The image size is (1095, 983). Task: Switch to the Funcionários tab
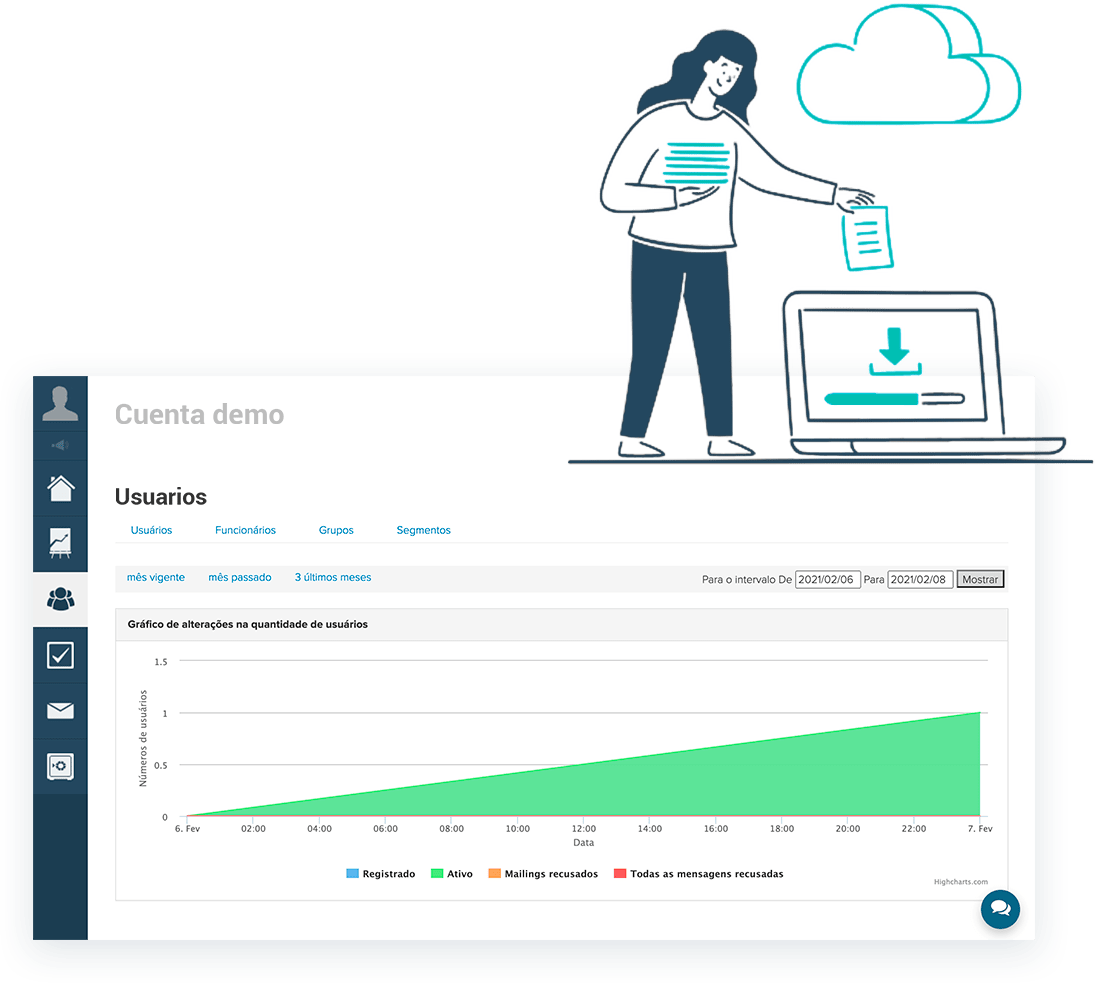coord(245,531)
